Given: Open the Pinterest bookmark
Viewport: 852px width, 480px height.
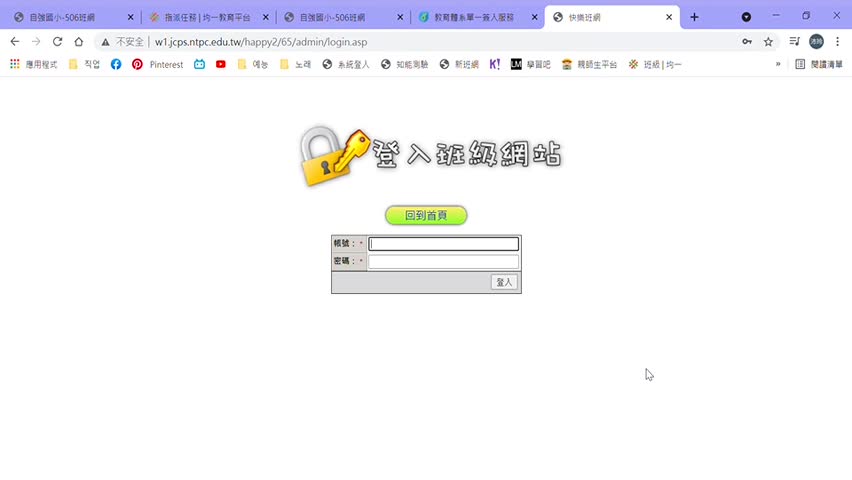Looking at the screenshot, I should click(x=158, y=64).
